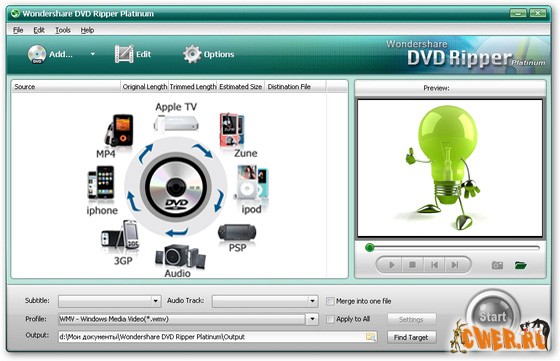
Task: Open the Add button's dropdown arrow
Action: tap(92, 54)
